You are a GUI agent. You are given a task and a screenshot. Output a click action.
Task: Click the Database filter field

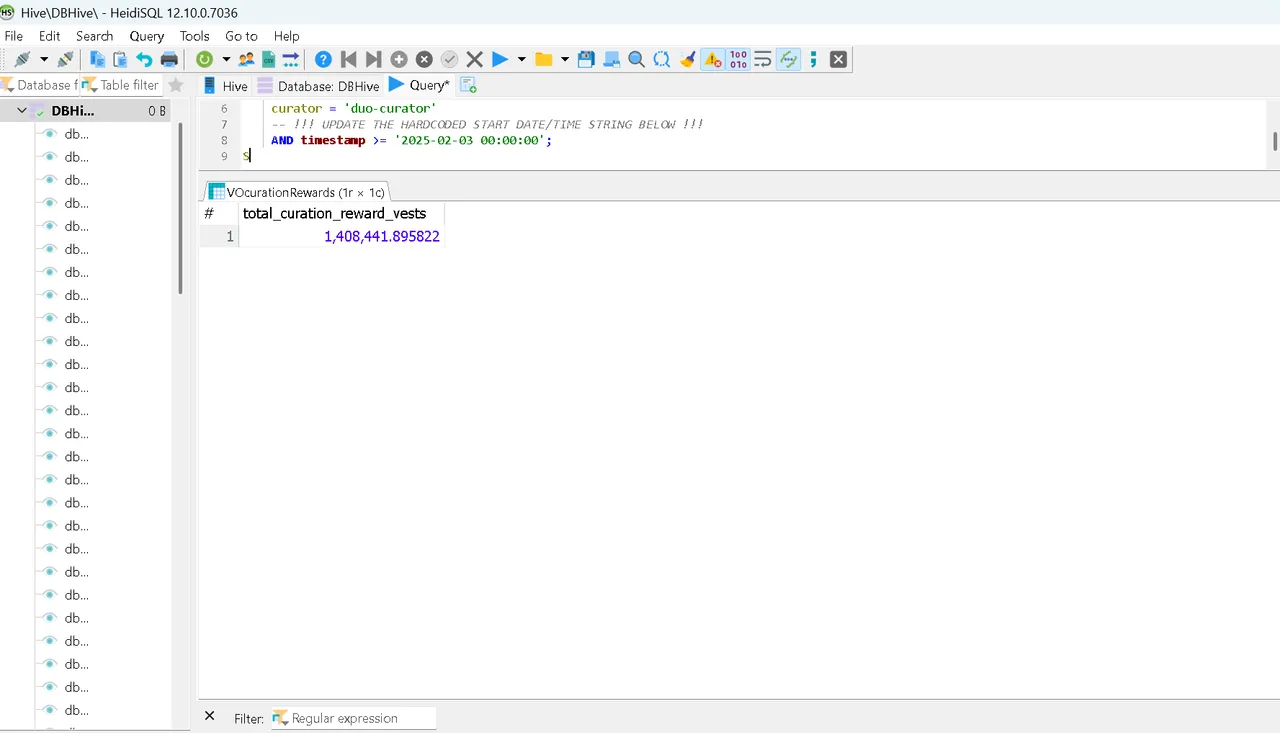(38, 85)
